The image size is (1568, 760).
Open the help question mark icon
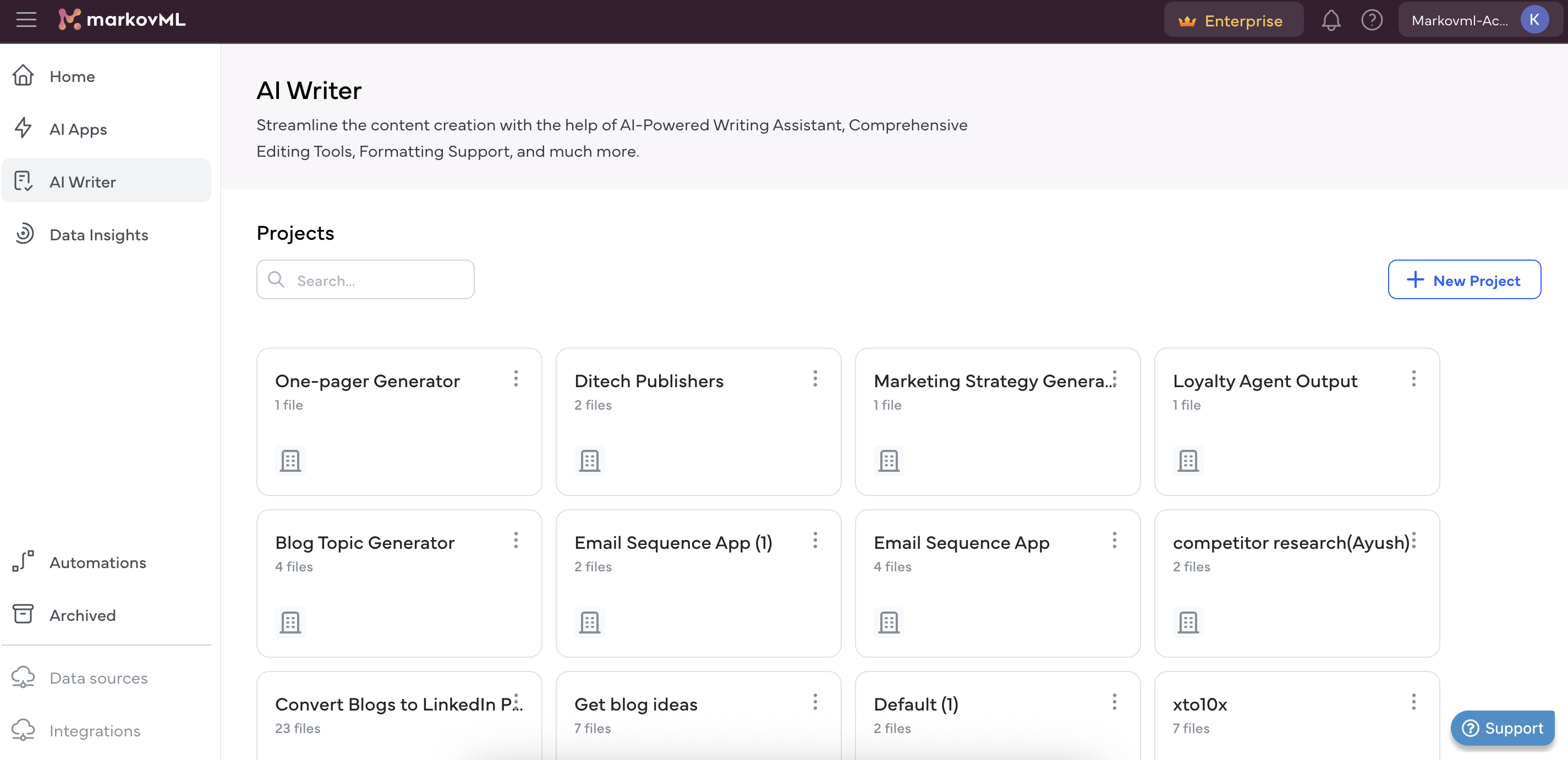click(x=1372, y=20)
